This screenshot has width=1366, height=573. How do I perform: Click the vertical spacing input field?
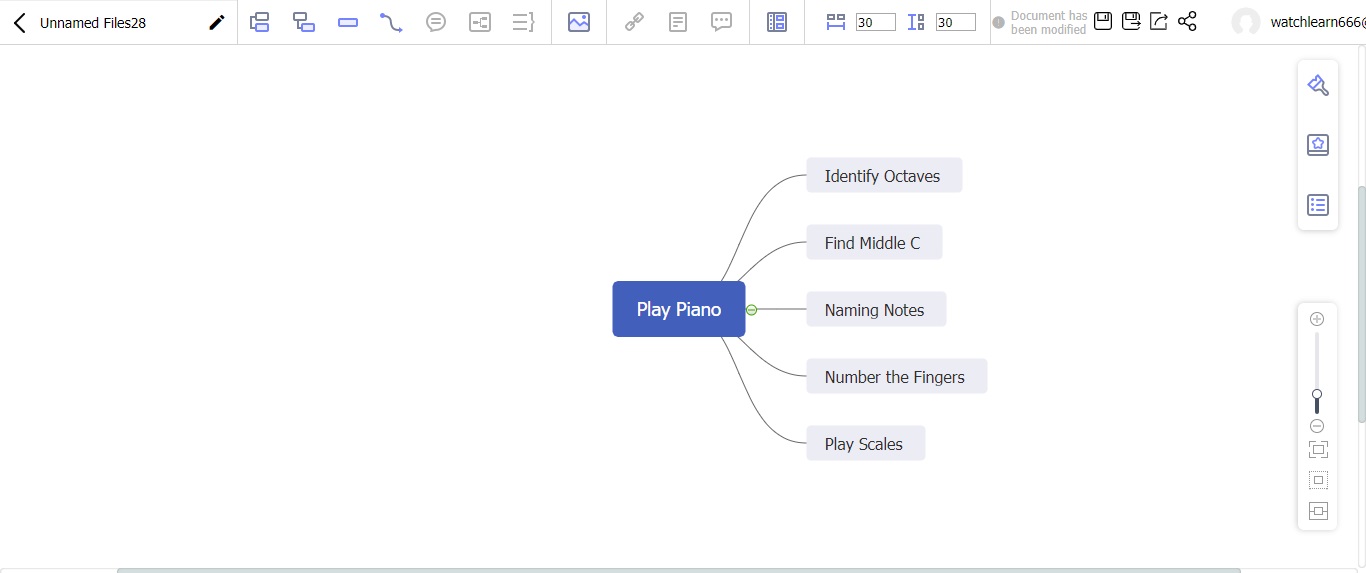(x=955, y=22)
